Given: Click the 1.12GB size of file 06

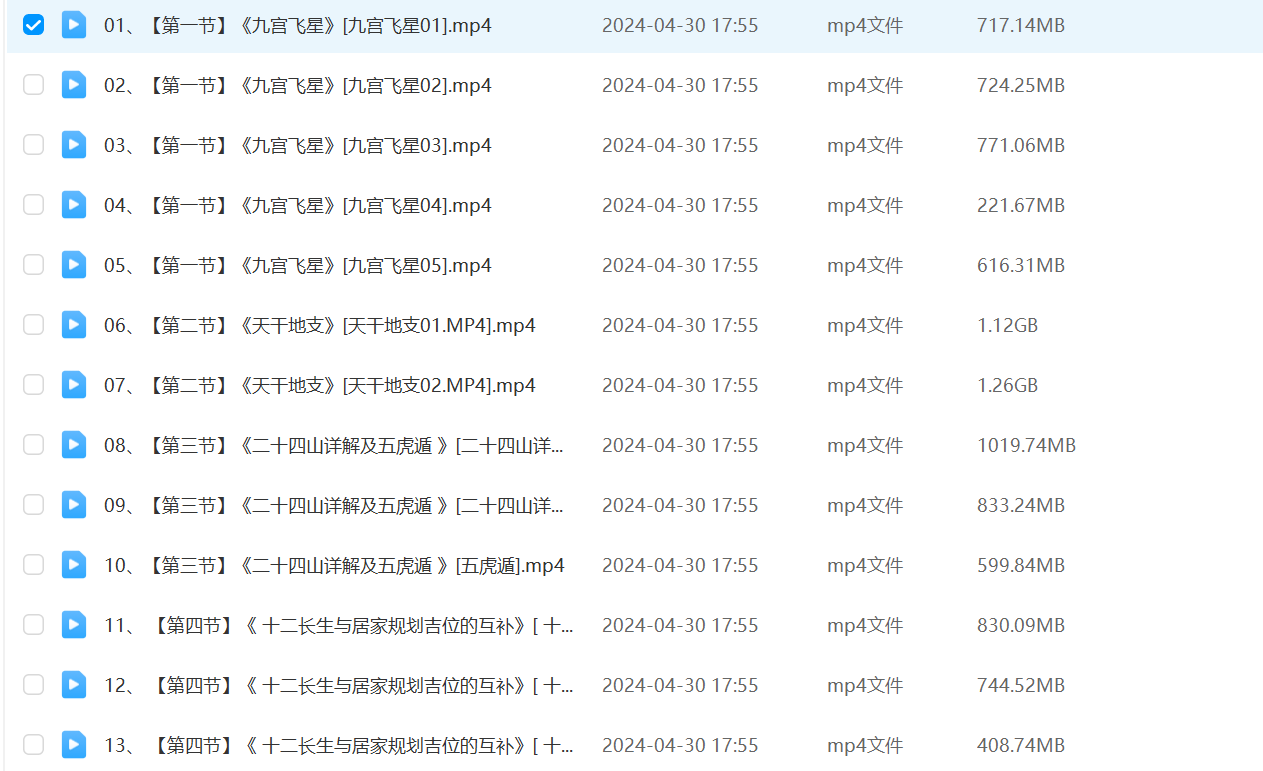Looking at the screenshot, I should [1007, 325].
